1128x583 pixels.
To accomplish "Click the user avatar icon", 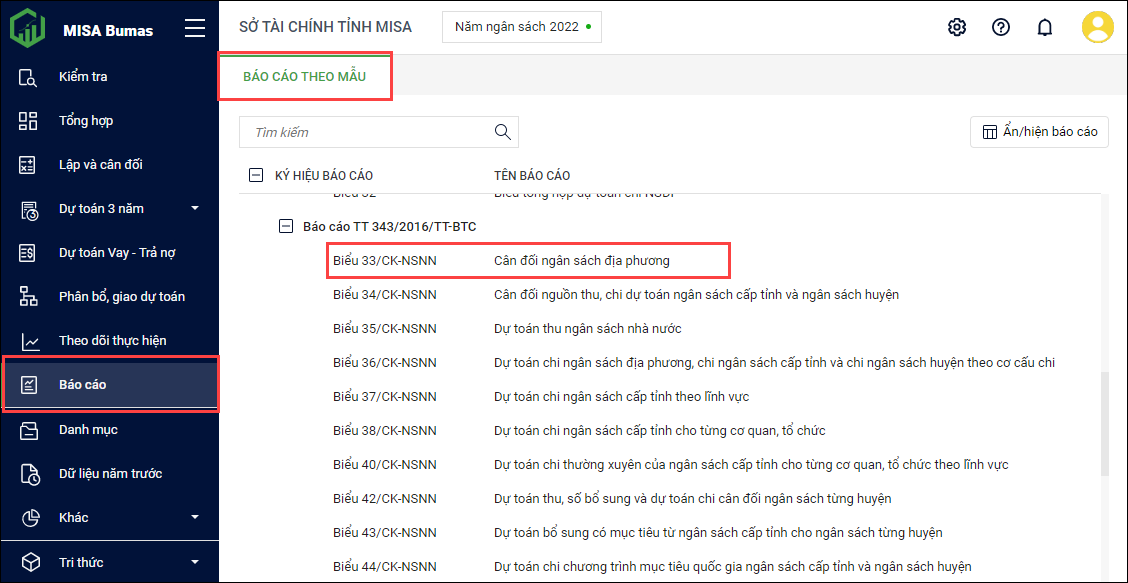I will 1097,27.
